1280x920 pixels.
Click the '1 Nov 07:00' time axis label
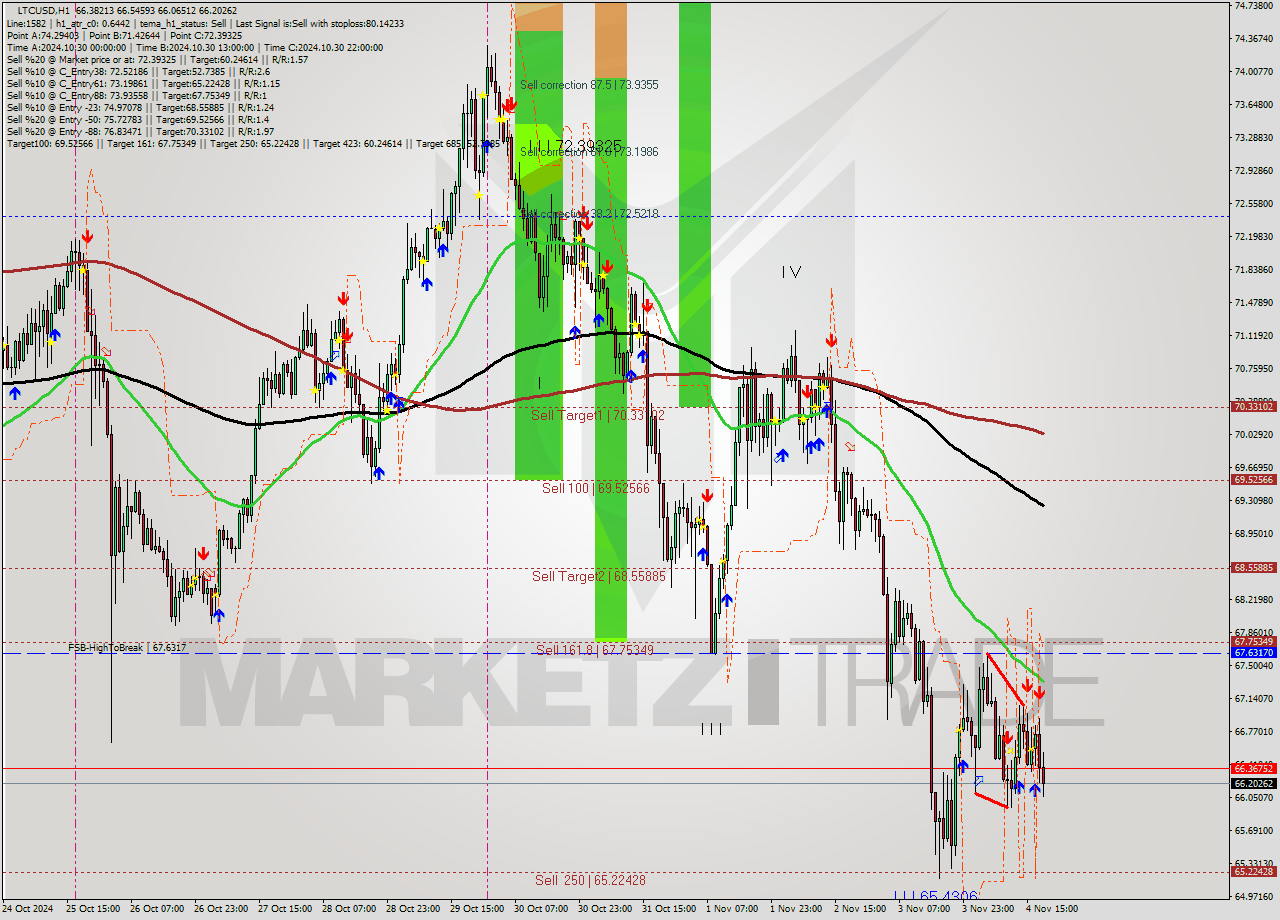[732, 909]
